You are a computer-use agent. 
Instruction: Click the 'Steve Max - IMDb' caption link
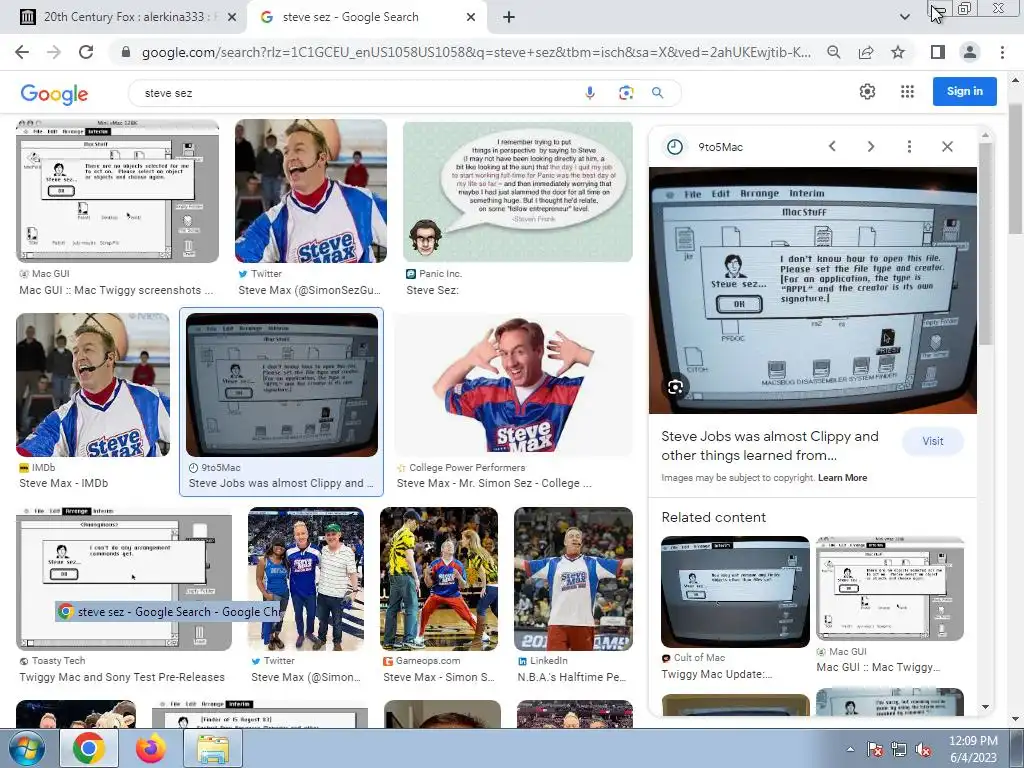63,483
